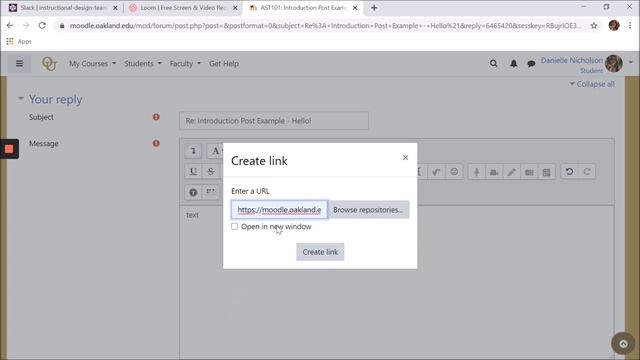Click the Message required field icon
The image size is (640, 360).
pos(156,143)
